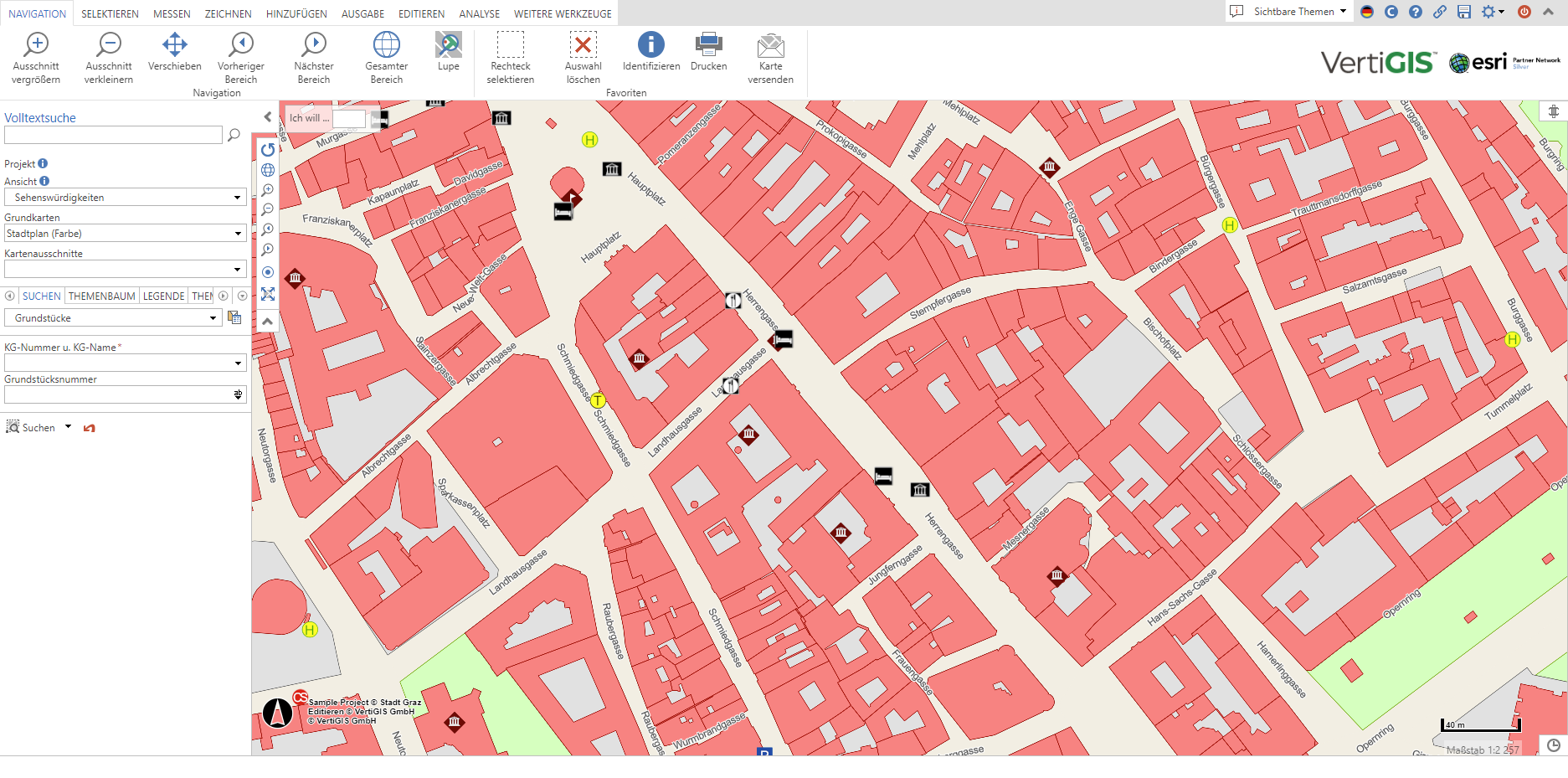The width and height of the screenshot is (1568, 778).
Task: Print the map with Drucken
Action: 708,52
